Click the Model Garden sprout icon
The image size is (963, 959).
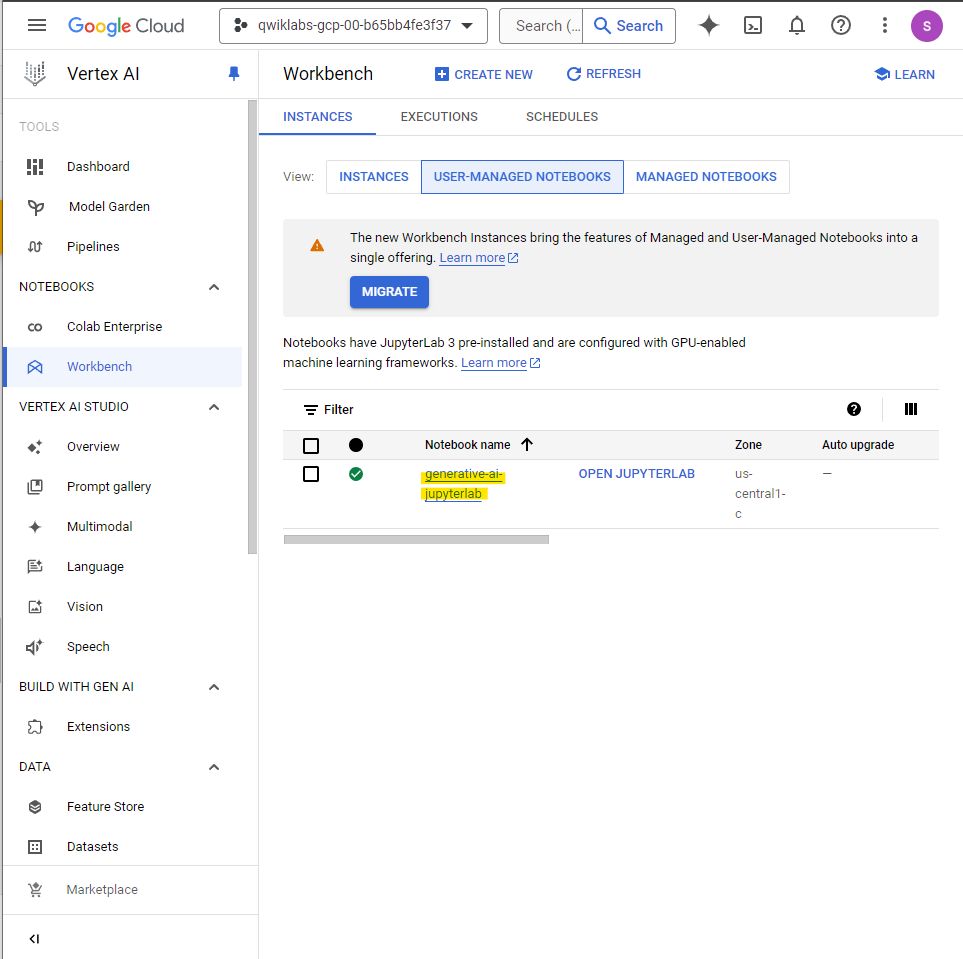[36, 207]
